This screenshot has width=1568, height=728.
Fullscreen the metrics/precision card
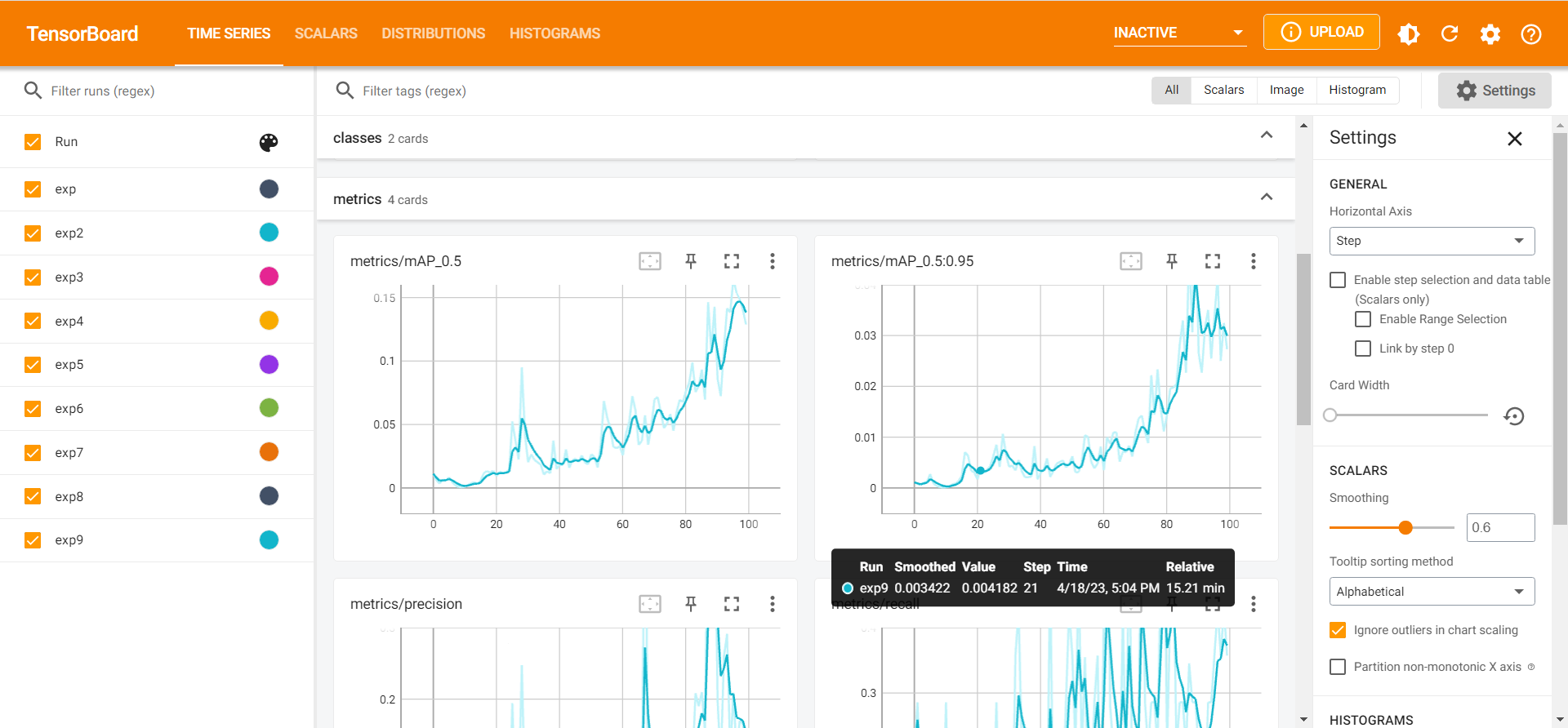(x=732, y=604)
